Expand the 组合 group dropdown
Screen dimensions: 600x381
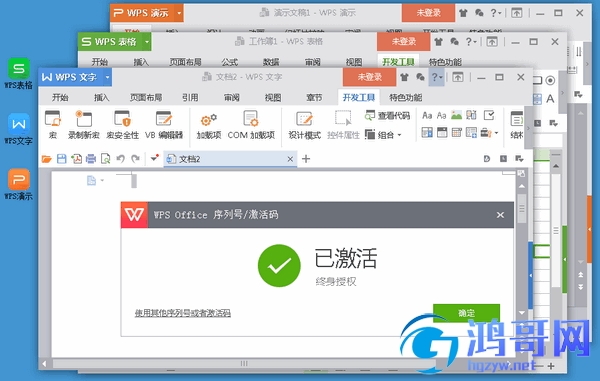pyautogui.click(x=383, y=135)
